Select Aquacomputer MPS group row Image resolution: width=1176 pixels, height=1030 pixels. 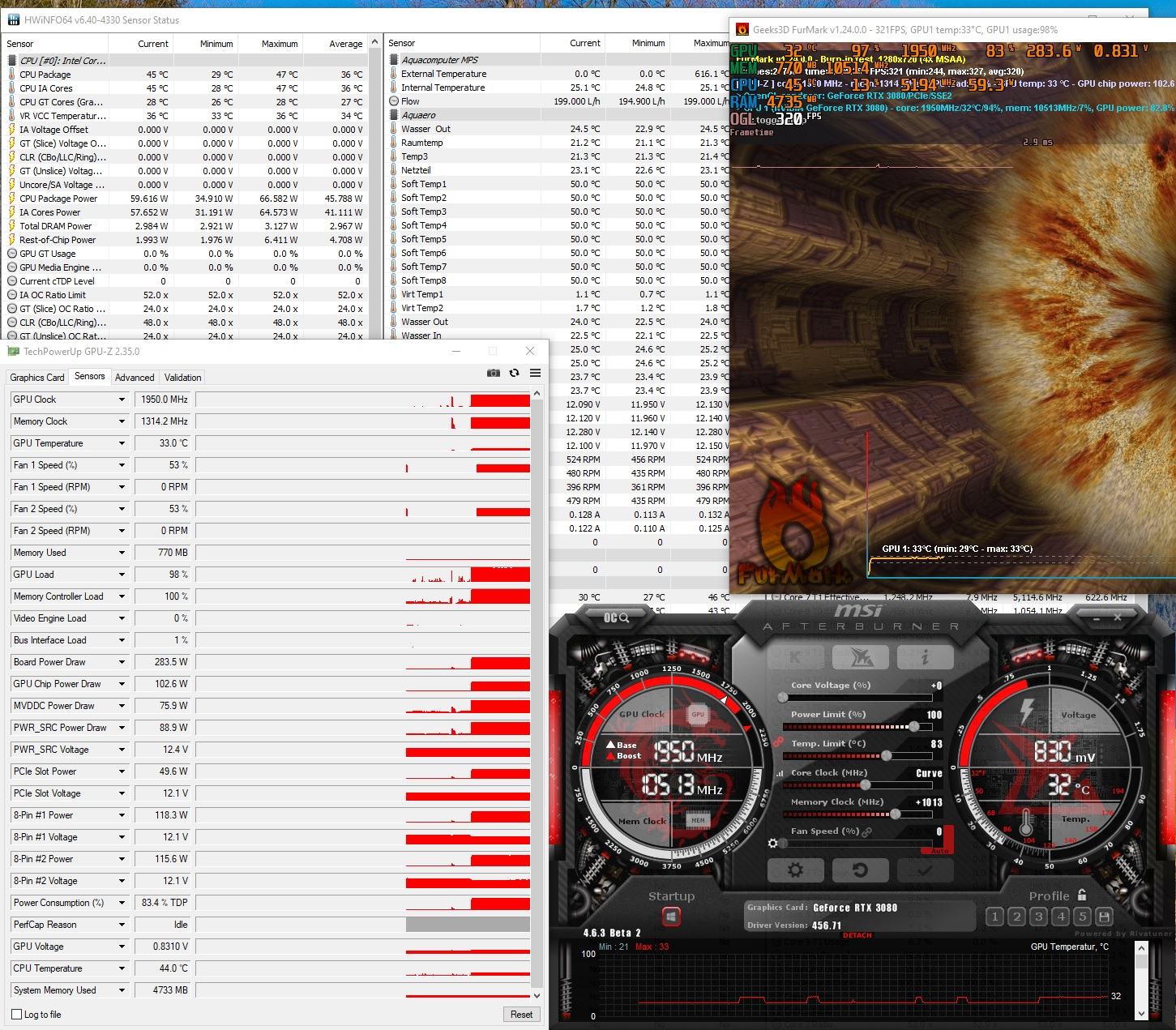click(x=557, y=60)
